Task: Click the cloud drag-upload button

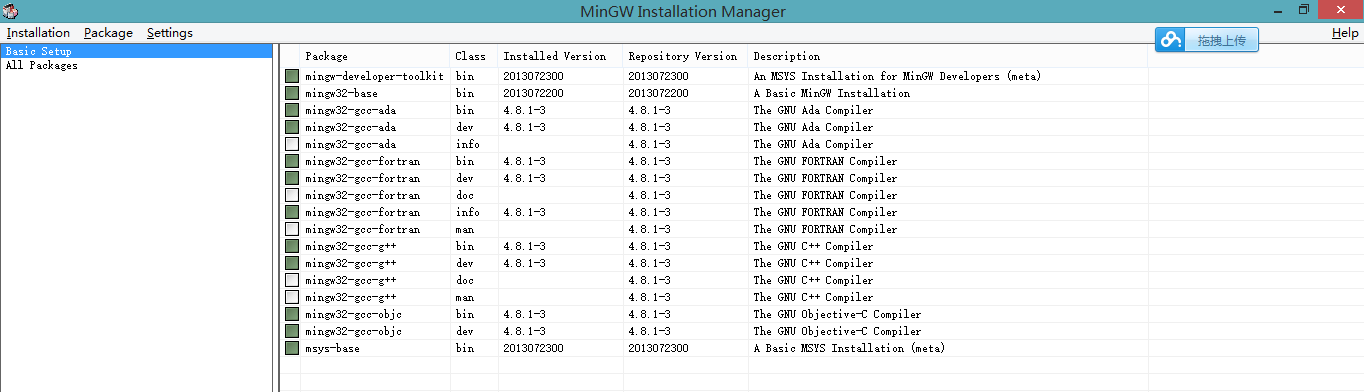Action: (1207, 40)
